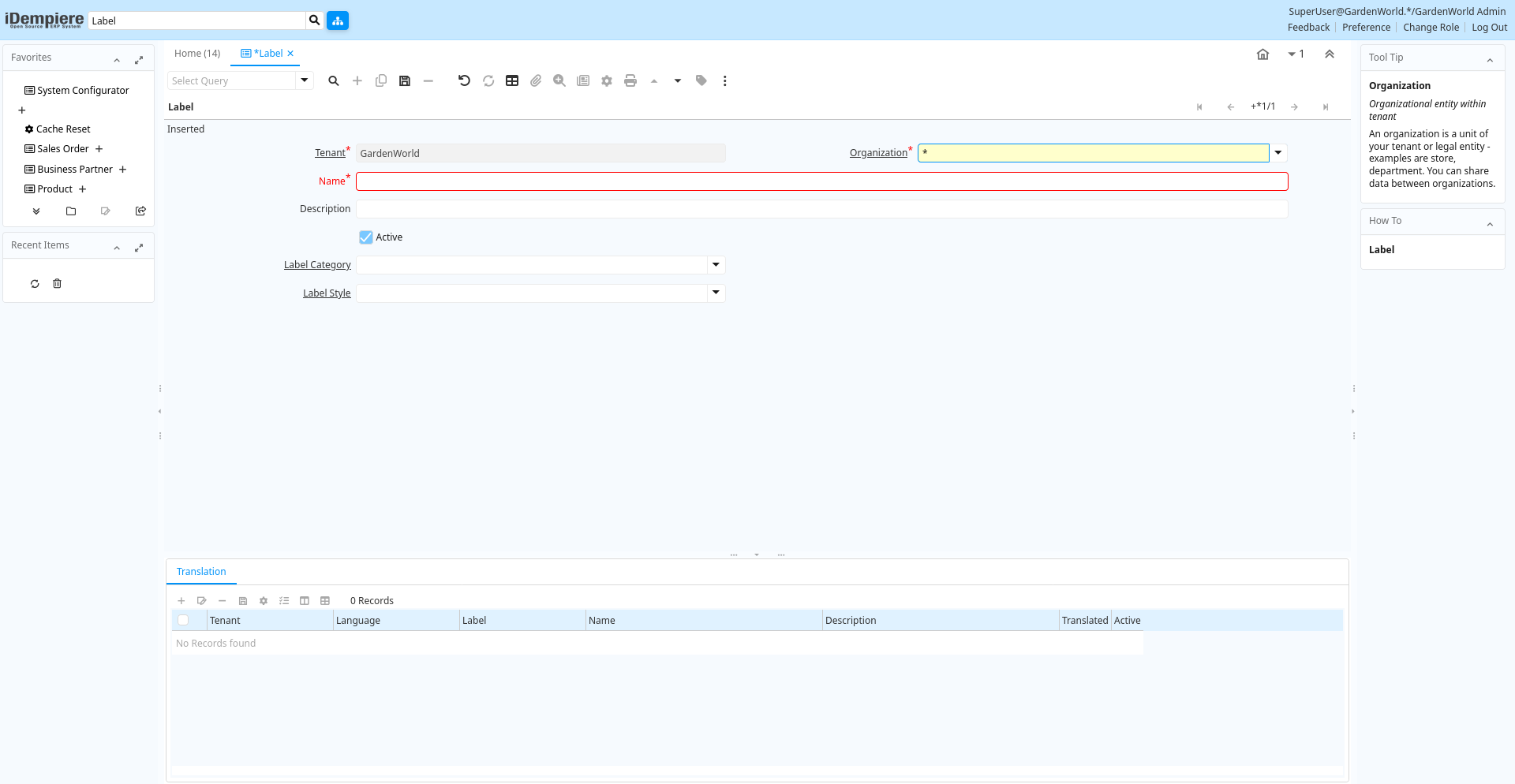The height and width of the screenshot is (784, 1515).
Task: Click the Log Out link
Action: (1489, 28)
